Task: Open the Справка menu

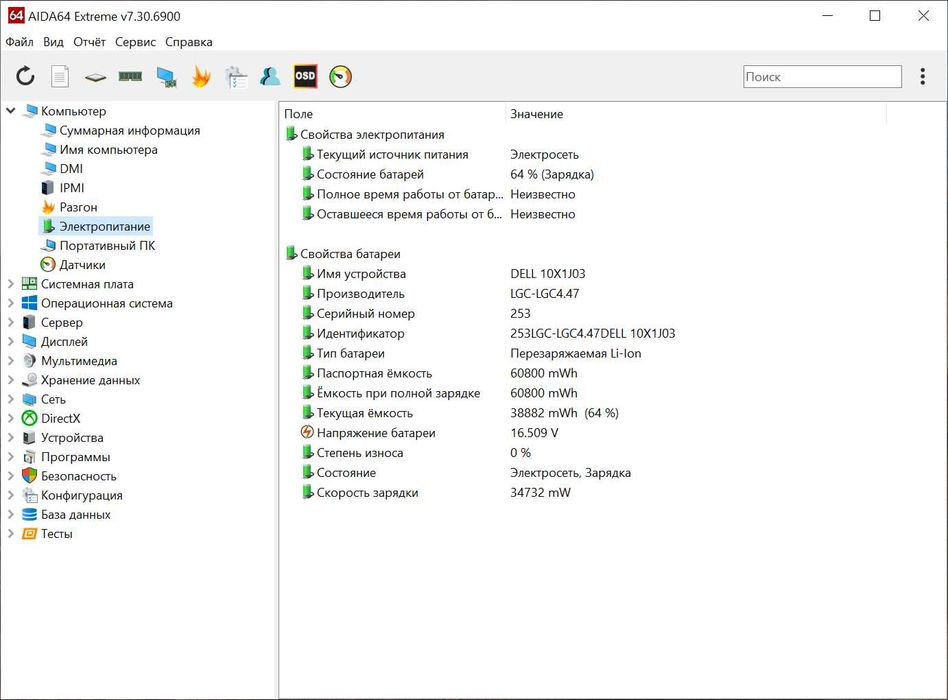Action: click(x=189, y=42)
